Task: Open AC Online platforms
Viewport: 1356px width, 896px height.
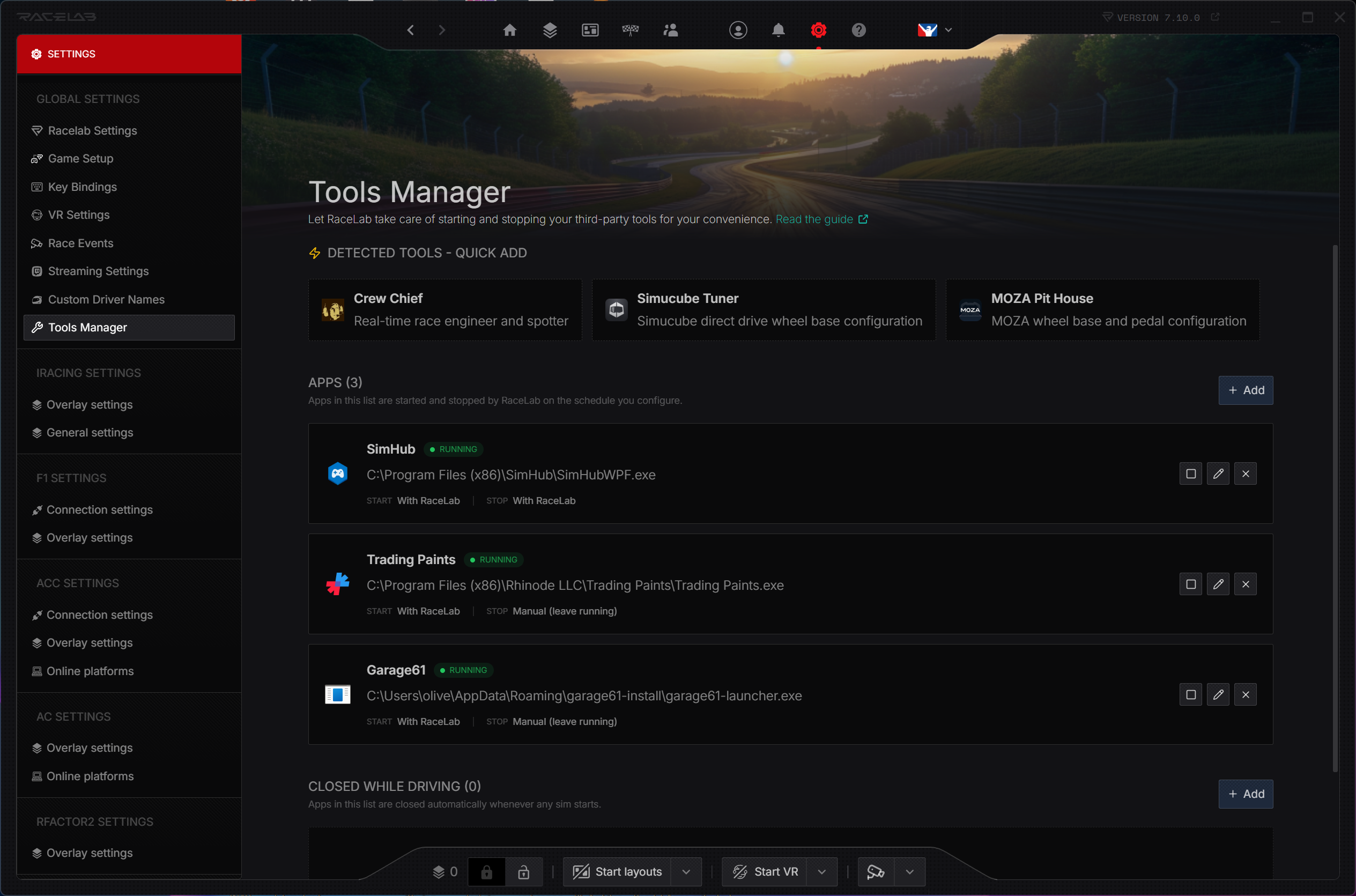Action: [x=129, y=776]
